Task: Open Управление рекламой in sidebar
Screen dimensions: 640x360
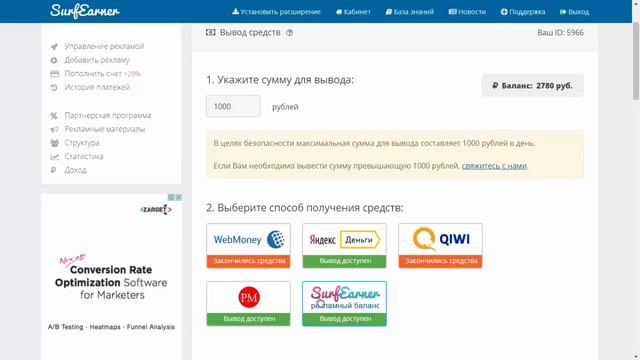Action: (104, 46)
